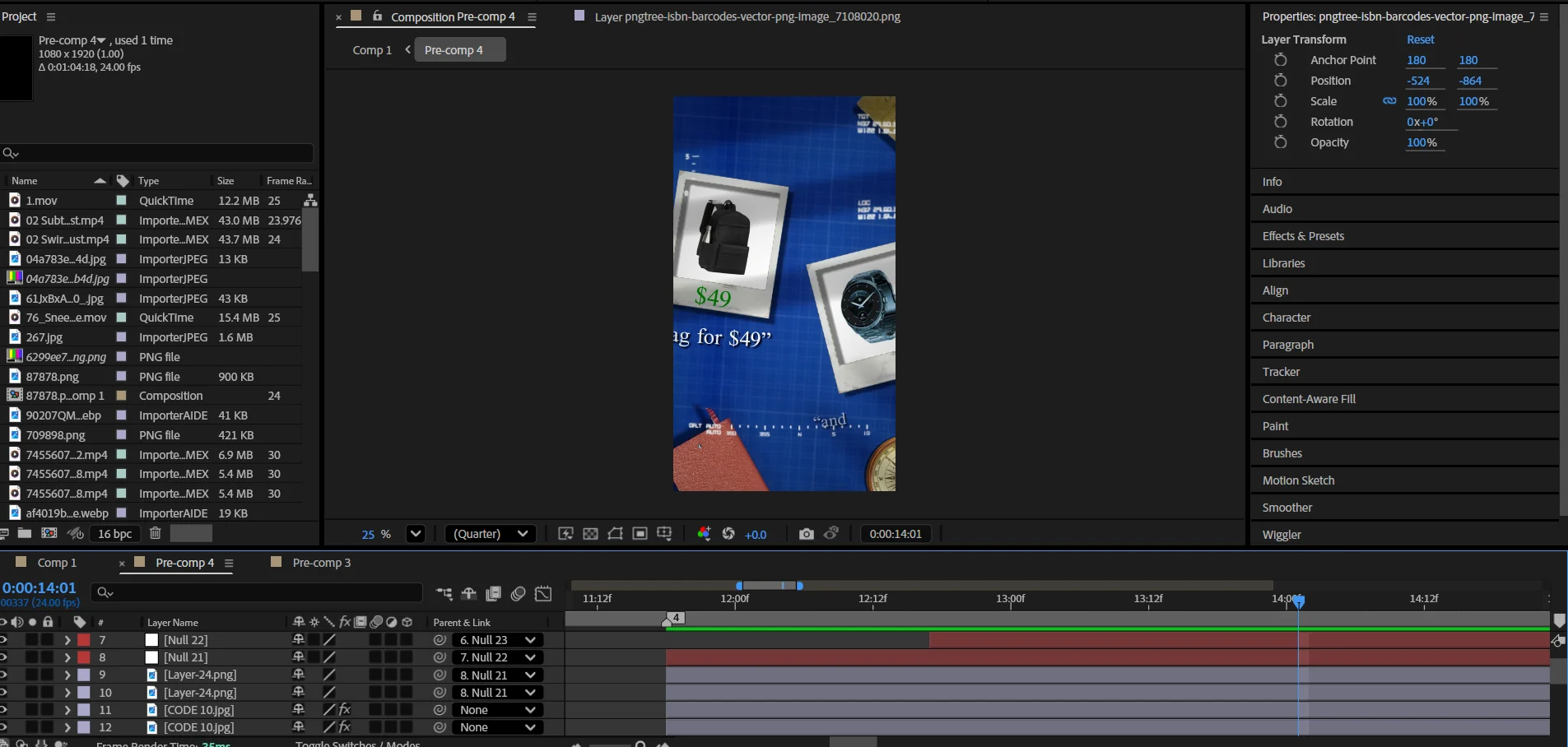Enable Motion Blur for timeline layers
Screen dimensions: 1568x747
[518, 594]
